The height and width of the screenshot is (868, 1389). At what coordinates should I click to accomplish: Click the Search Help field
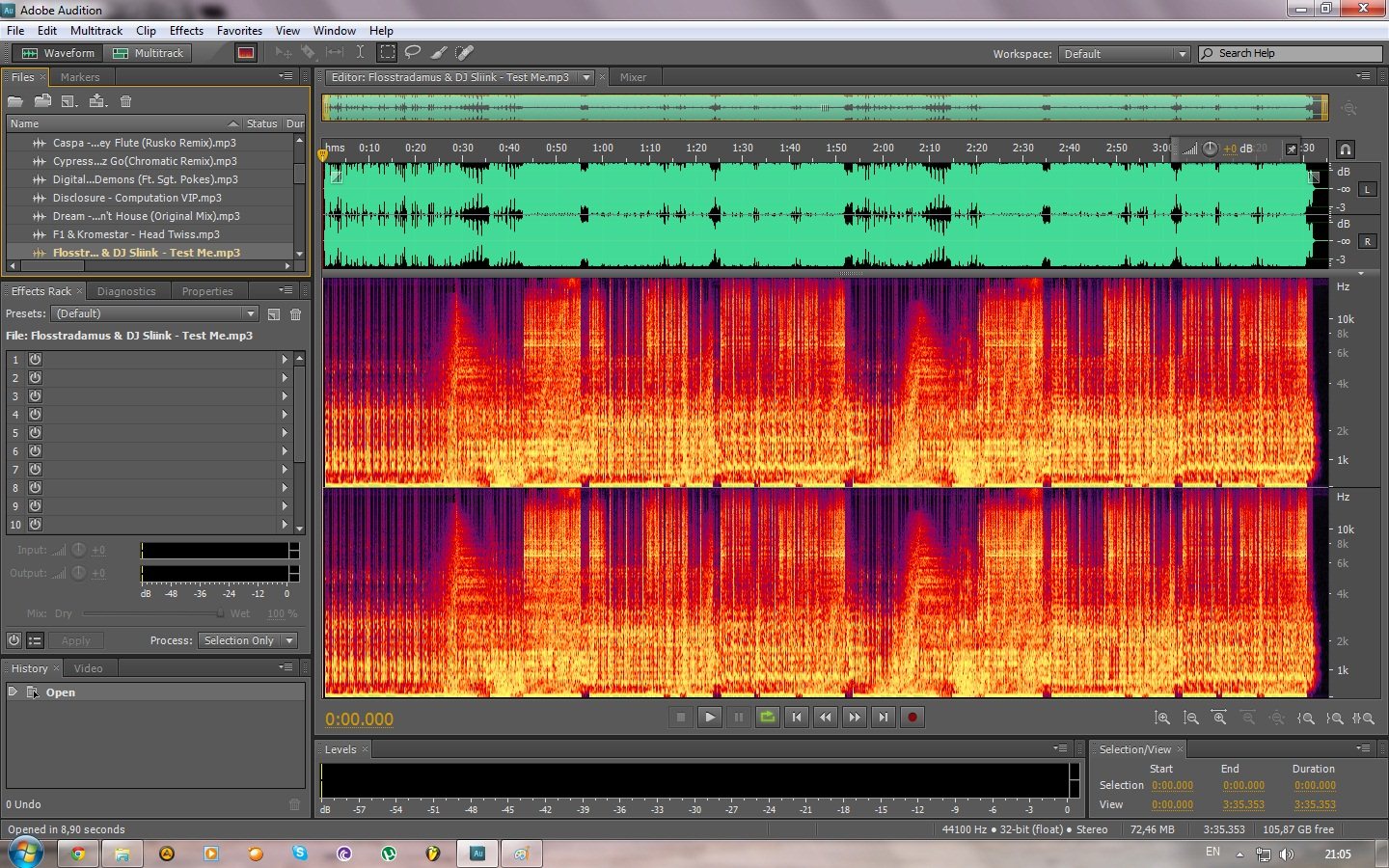[1290, 53]
